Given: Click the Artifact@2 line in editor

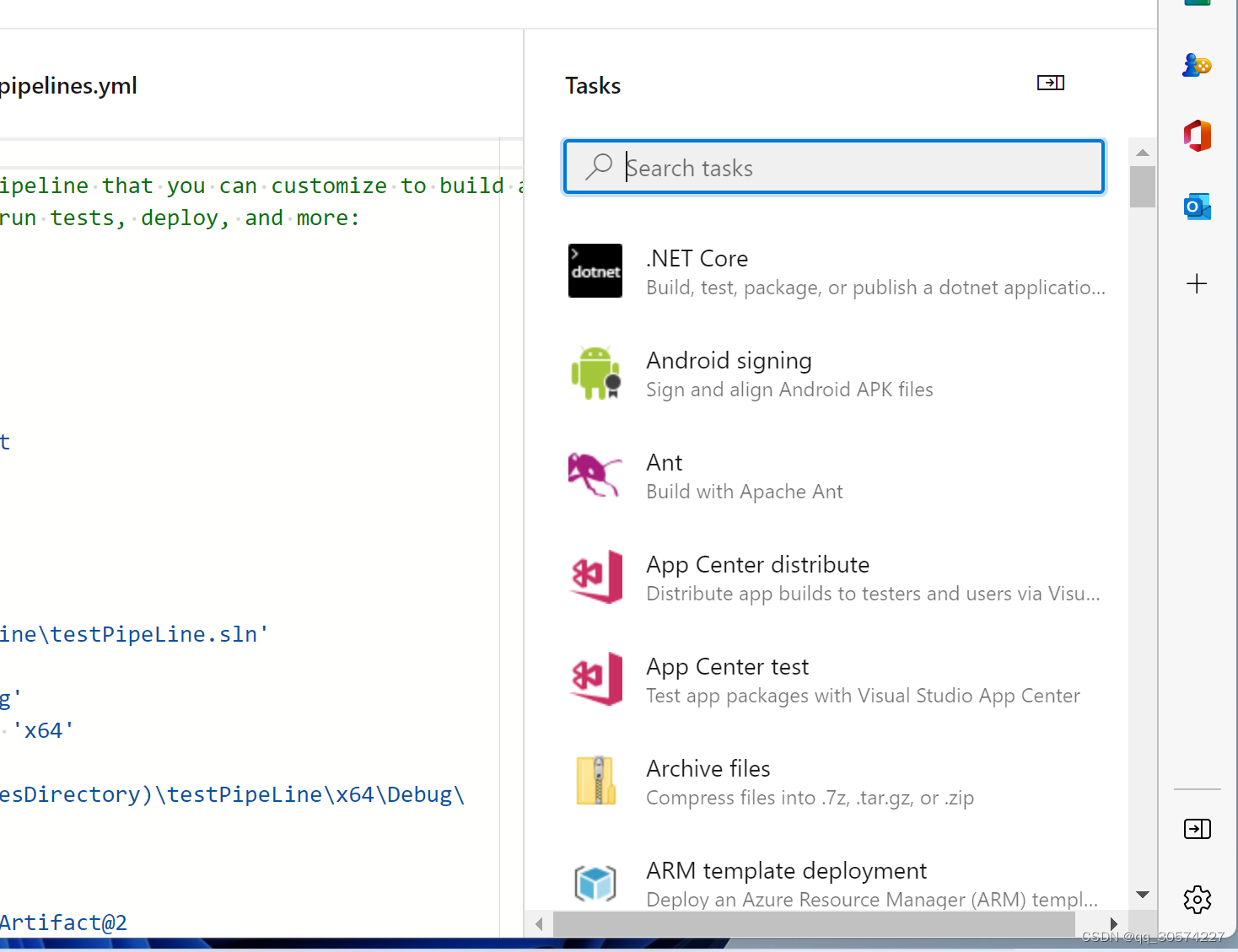Looking at the screenshot, I should coord(63,922).
